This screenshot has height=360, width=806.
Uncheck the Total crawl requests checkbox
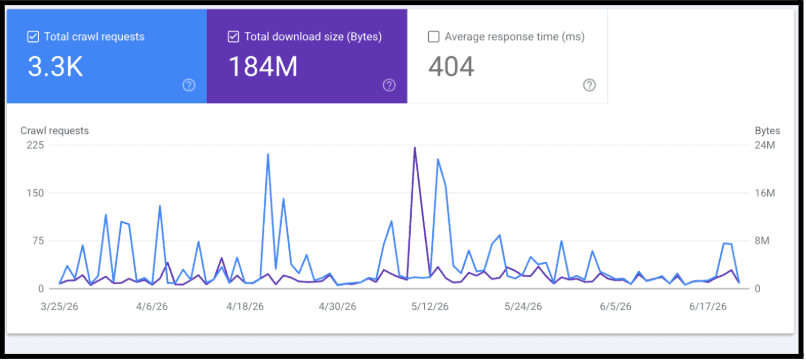tap(32, 37)
